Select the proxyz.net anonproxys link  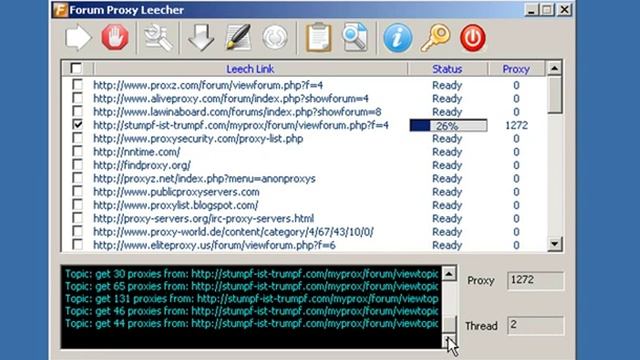pyautogui.click(x=204, y=178)
